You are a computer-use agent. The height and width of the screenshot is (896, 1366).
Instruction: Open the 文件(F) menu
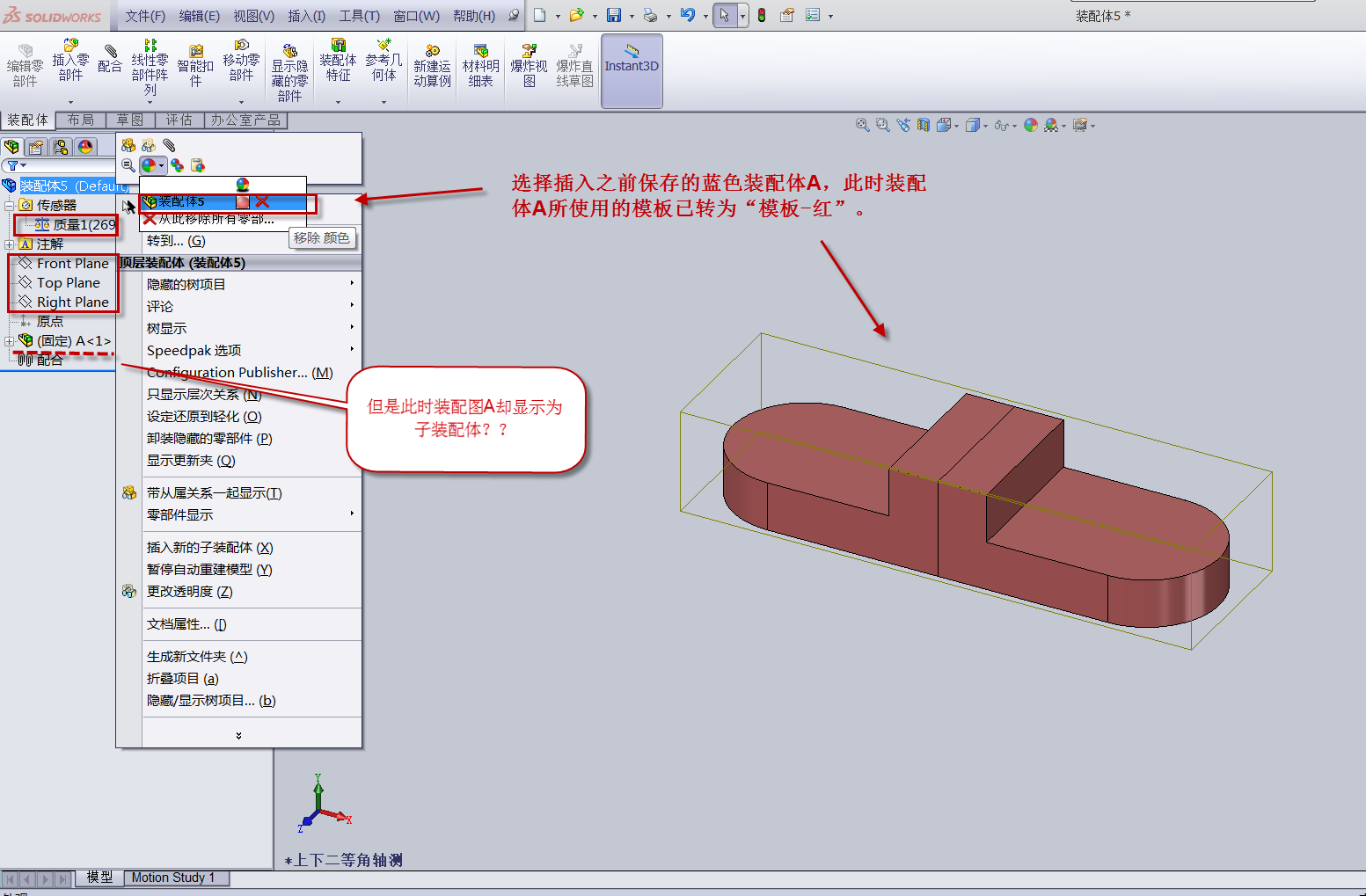(145, 16)
